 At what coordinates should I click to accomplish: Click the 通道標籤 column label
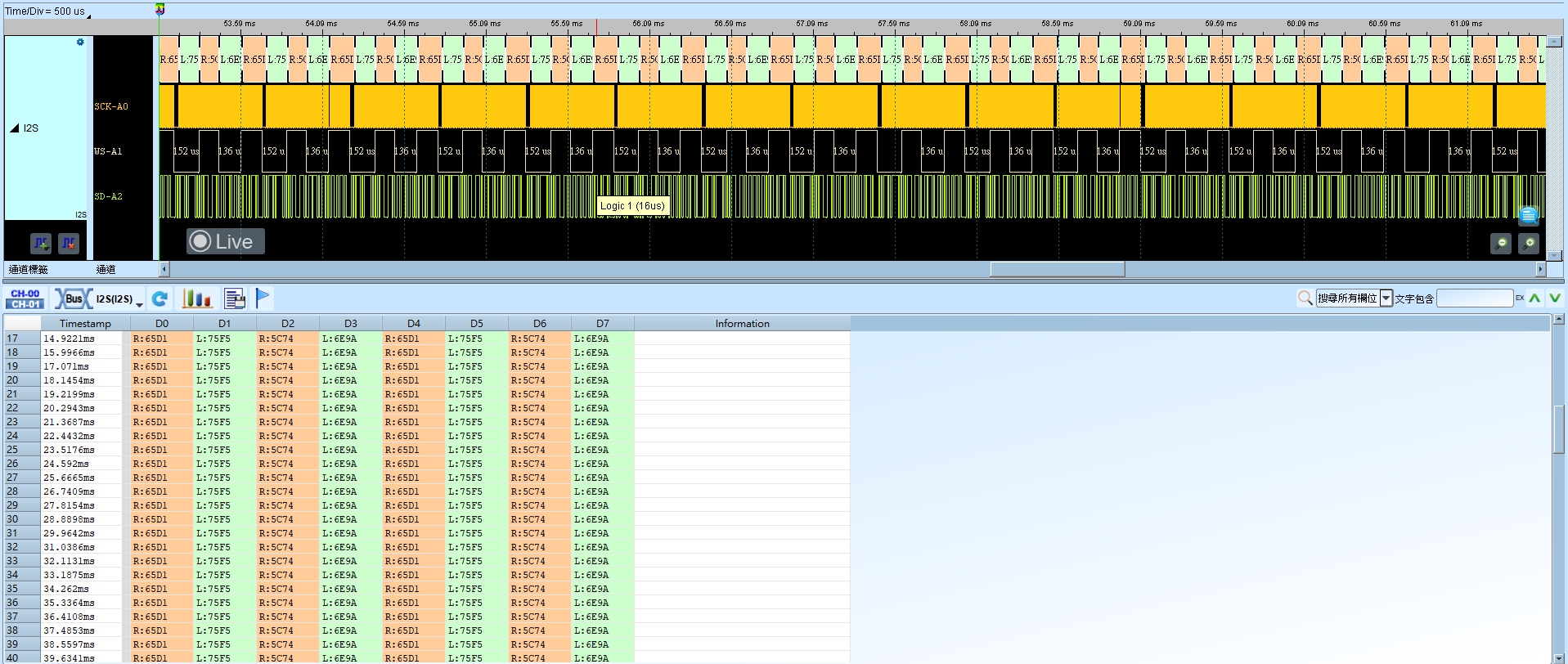click(x=29, y=269)
